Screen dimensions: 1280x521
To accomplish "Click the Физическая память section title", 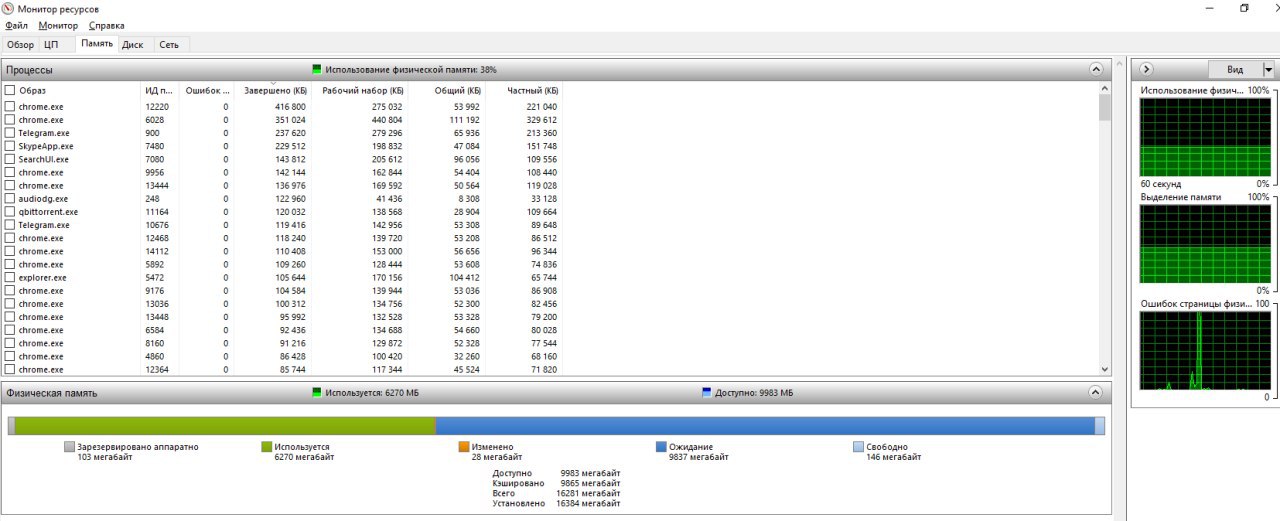I will coord(52,393).
